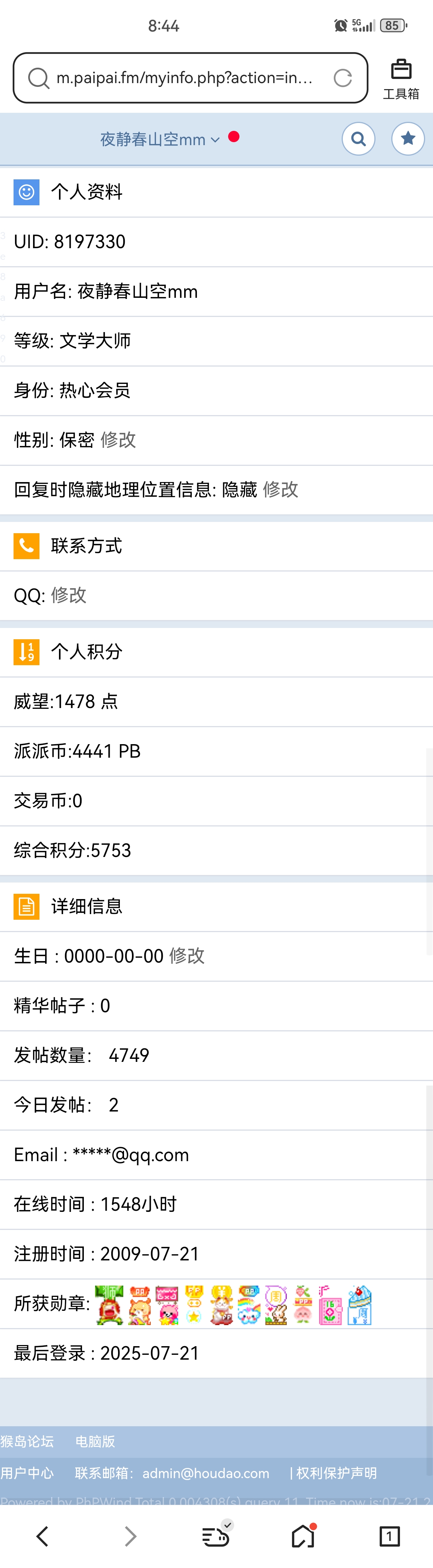This screenshot has height=1568, width=433.
Task: Open the tab switcher showing 1
Action: pyautogui.click(x=389, y=1536)
